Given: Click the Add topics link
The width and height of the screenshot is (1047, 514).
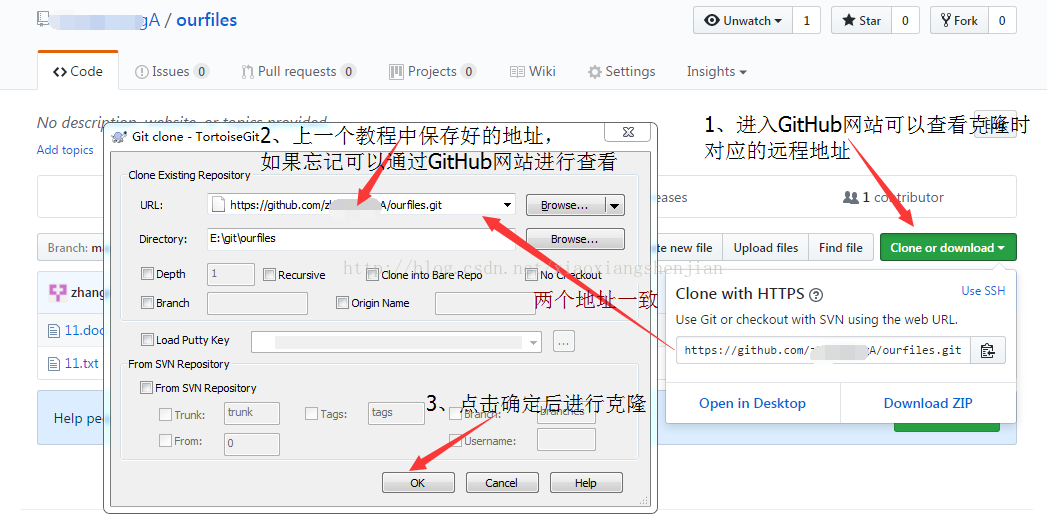Looking at the screenshot, I should tap(65, 150).
